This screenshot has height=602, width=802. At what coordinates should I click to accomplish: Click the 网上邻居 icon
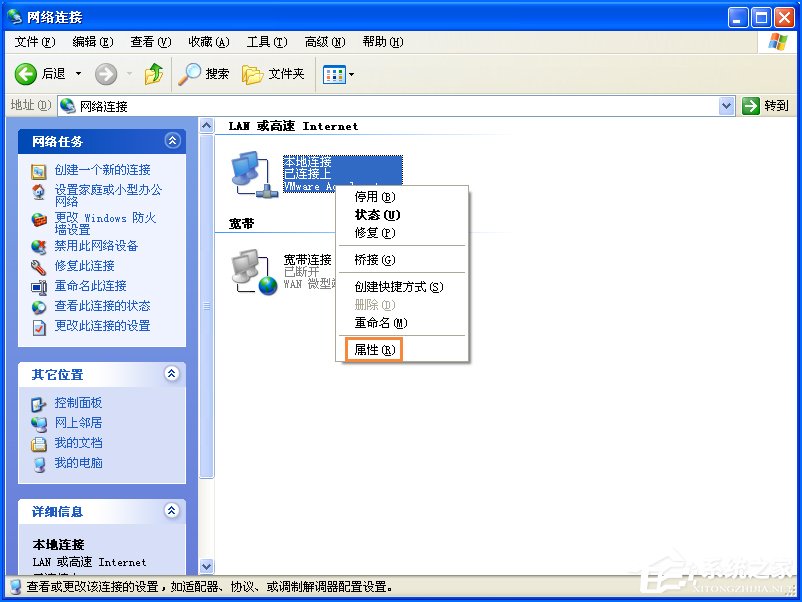coord(38,424)
